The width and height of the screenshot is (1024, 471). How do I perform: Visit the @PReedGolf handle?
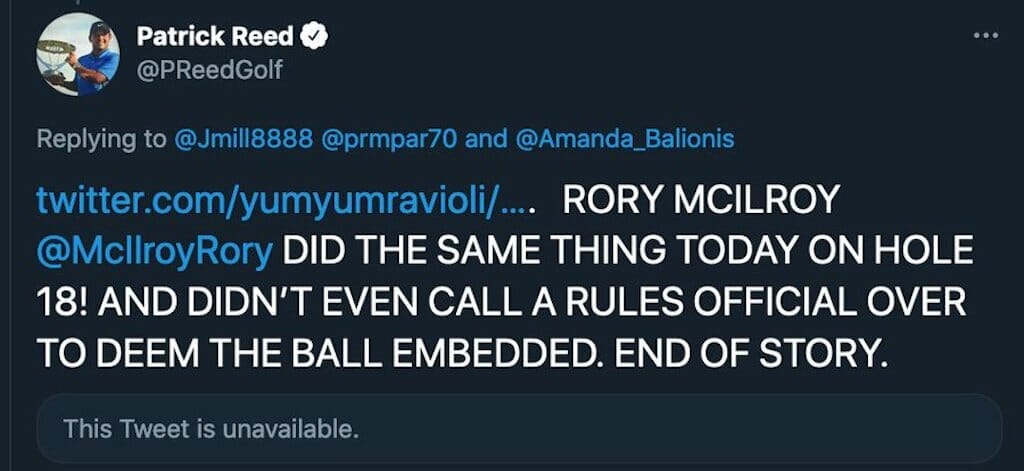coord(209,71)
